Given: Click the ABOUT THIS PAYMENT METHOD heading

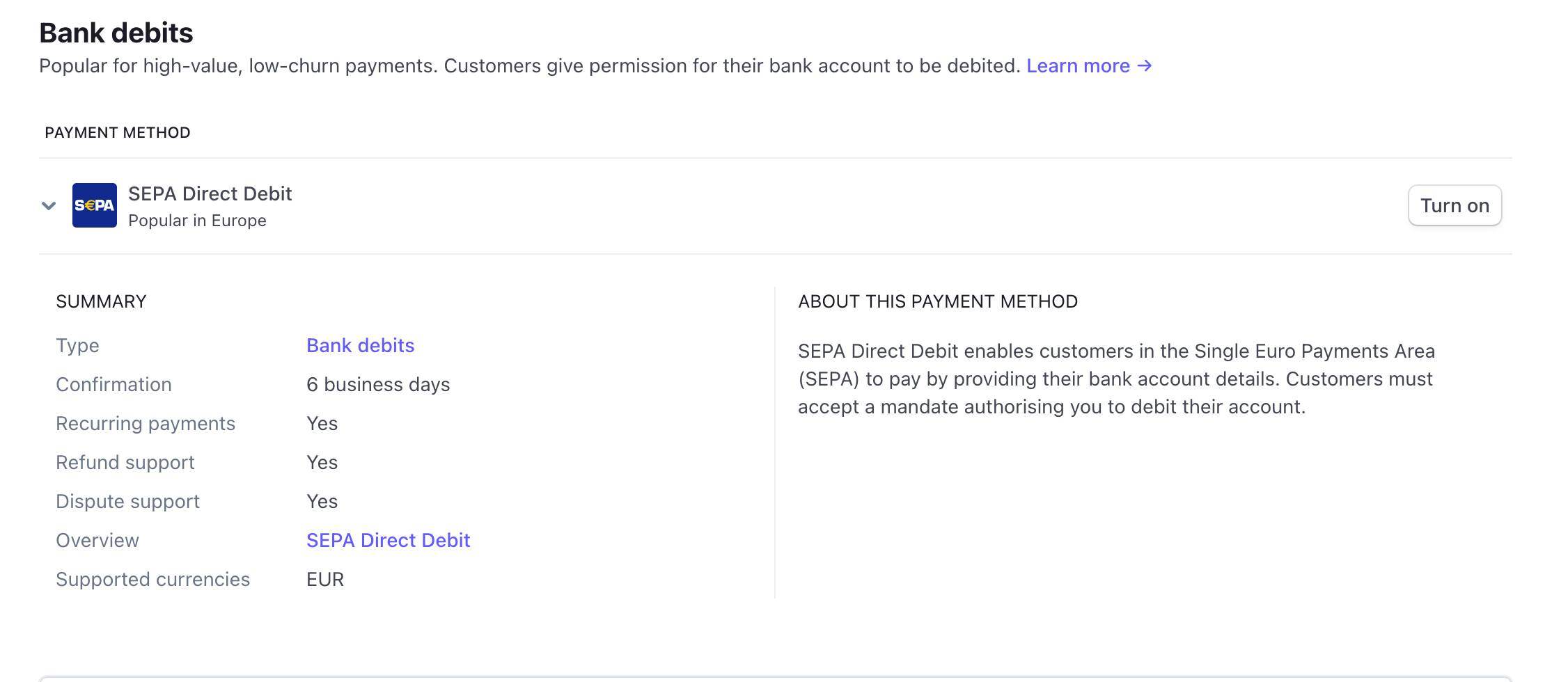Looking at the screenshot, I should (938, 301).
